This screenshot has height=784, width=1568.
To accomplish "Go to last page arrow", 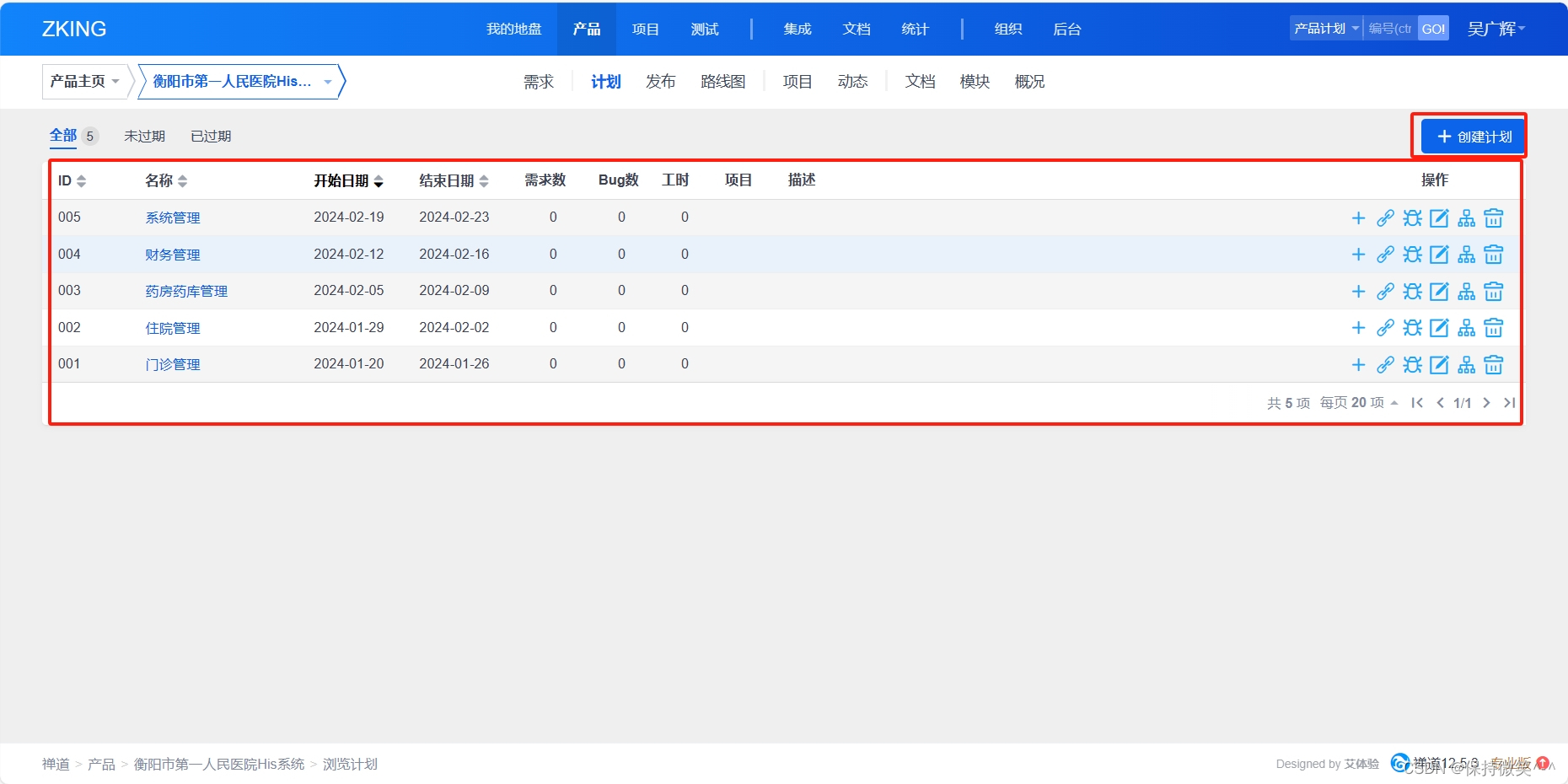I will pos(1509,403).
